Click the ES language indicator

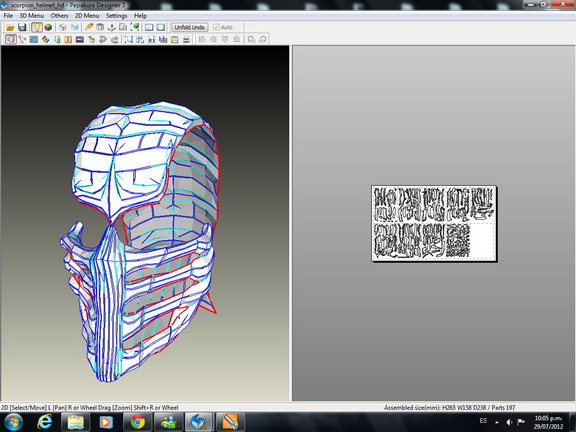pyautogui.click(x=483, y=421)
